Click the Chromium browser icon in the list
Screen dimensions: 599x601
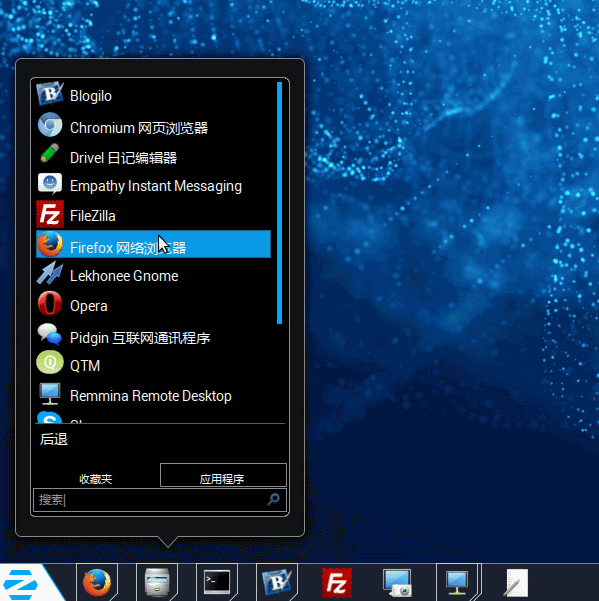pos(50,125)
